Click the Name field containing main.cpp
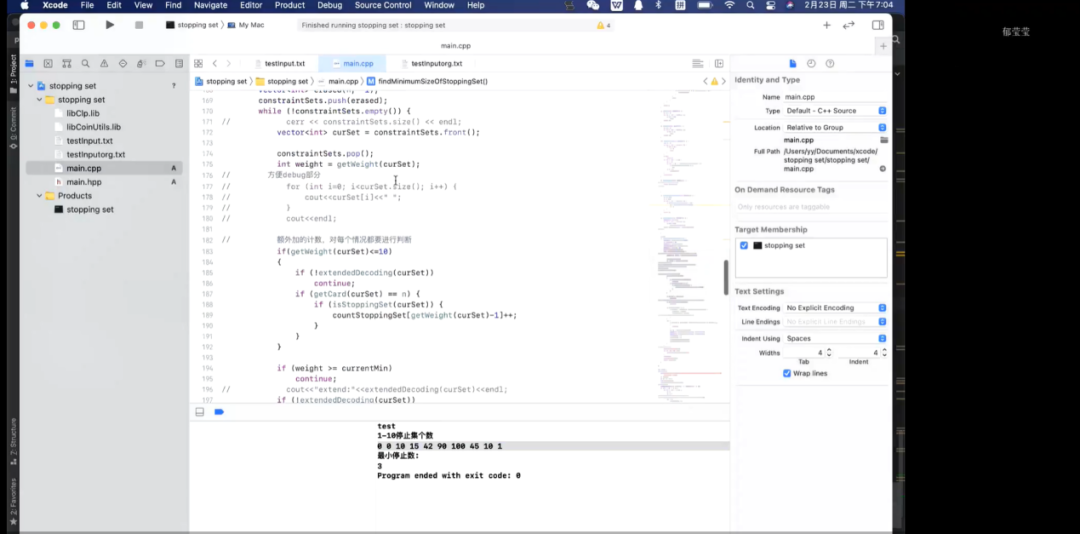The height and width of the screenshot is (534, 1080). (830, 97)
